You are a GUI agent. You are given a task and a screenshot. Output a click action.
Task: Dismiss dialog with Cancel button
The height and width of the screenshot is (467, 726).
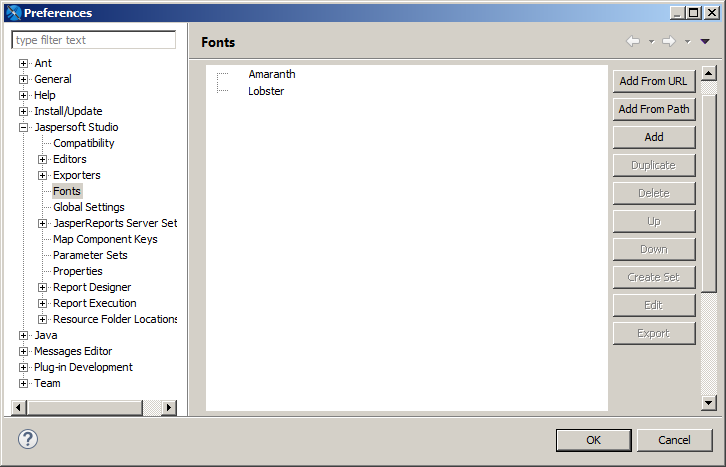(x=674, y=440)
